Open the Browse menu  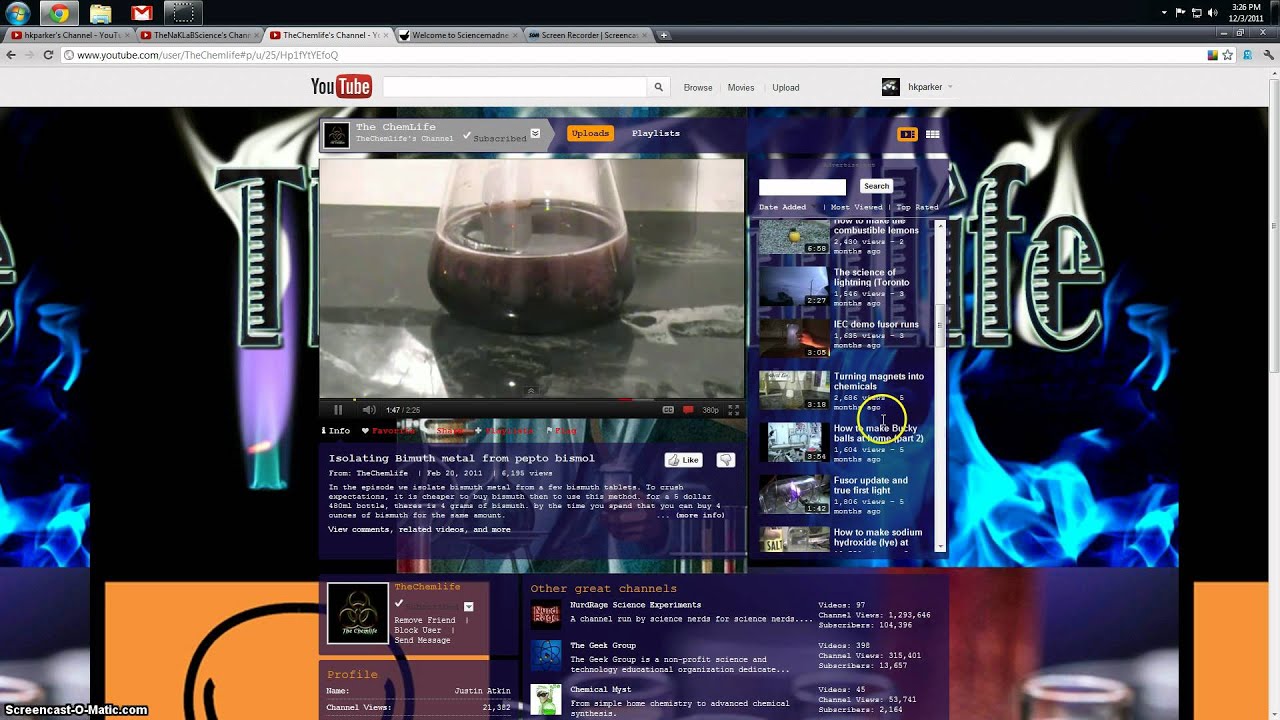point(698,88)
